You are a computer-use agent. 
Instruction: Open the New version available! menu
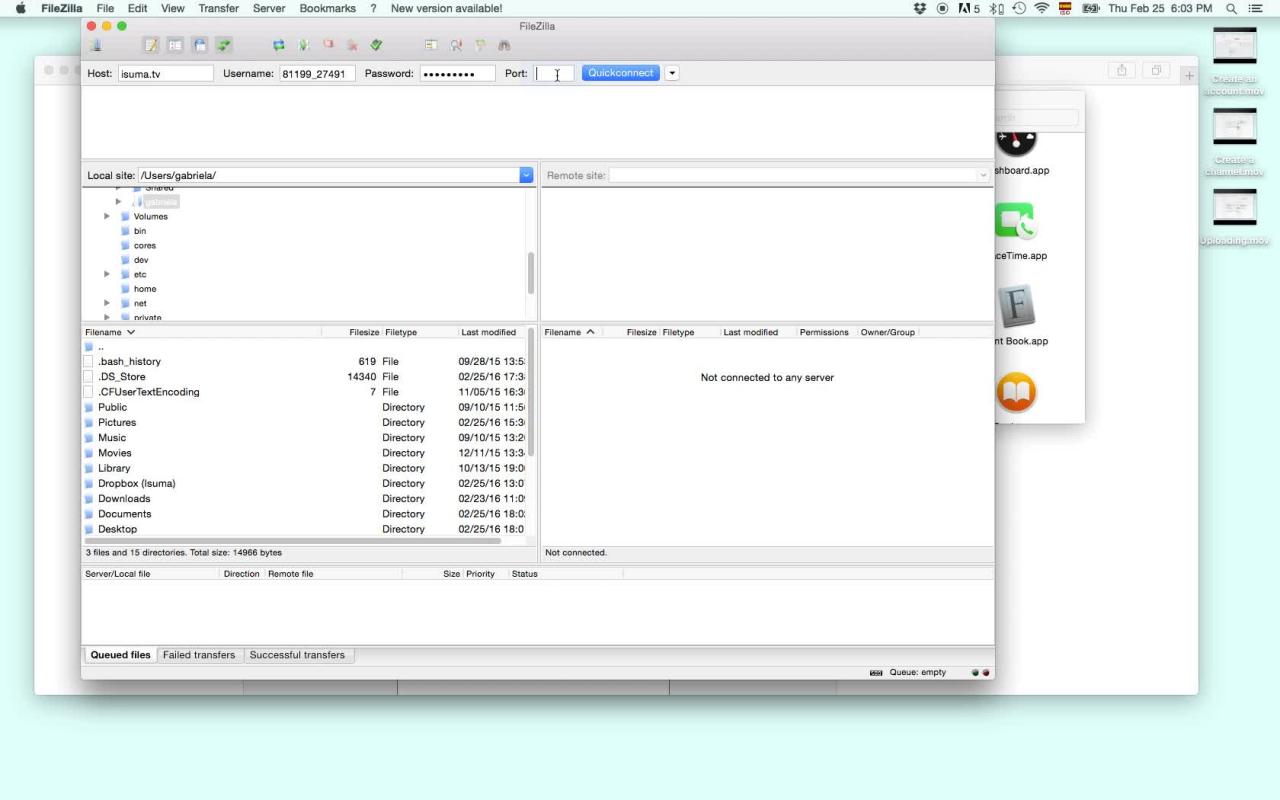coord(446,8)
